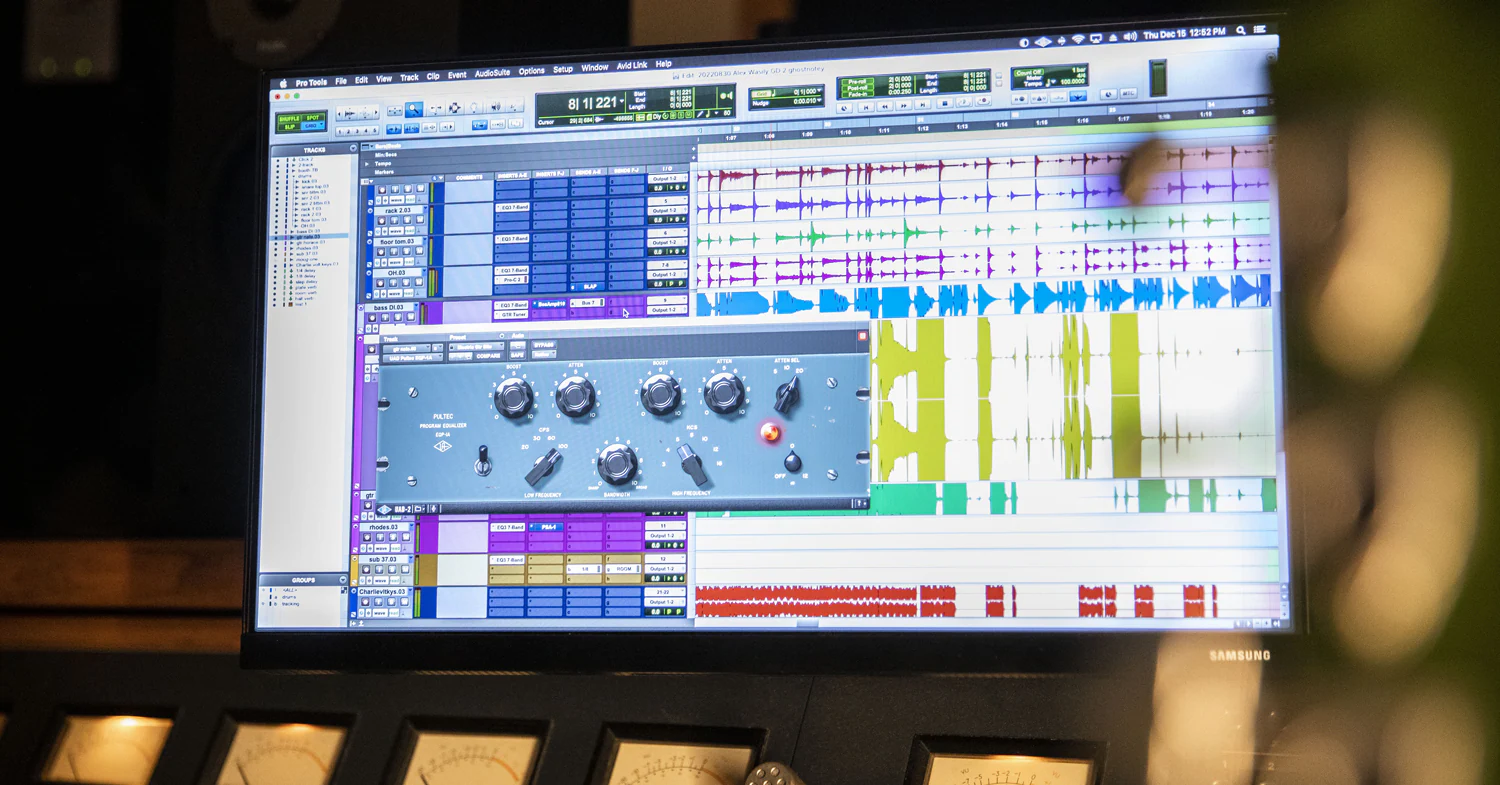Click low-frequency BOOST knob on Pultec
The image size is (1500, 785).
coord(514,397)
